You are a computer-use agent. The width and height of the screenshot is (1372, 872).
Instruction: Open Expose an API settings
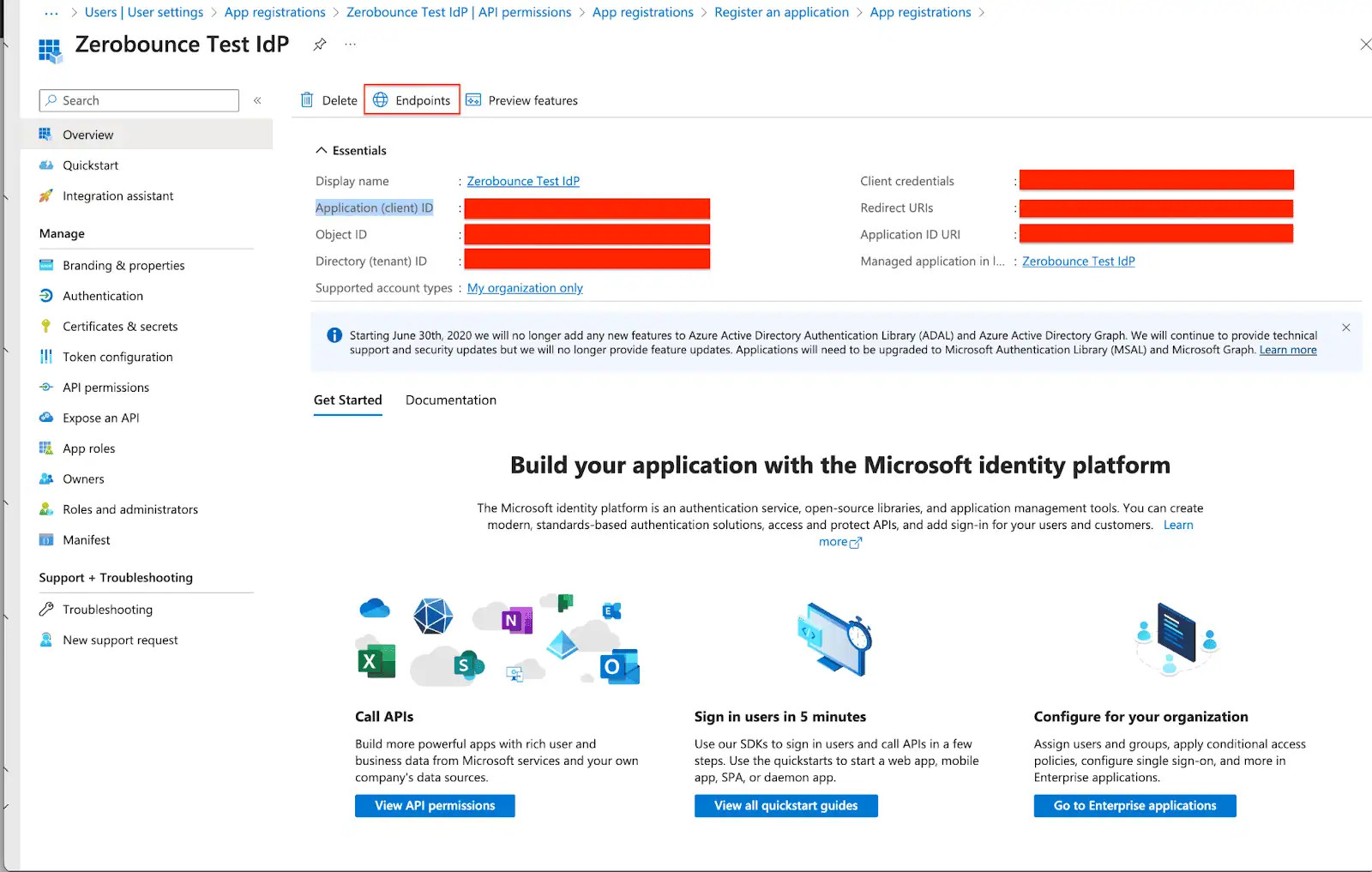[100, 418]
